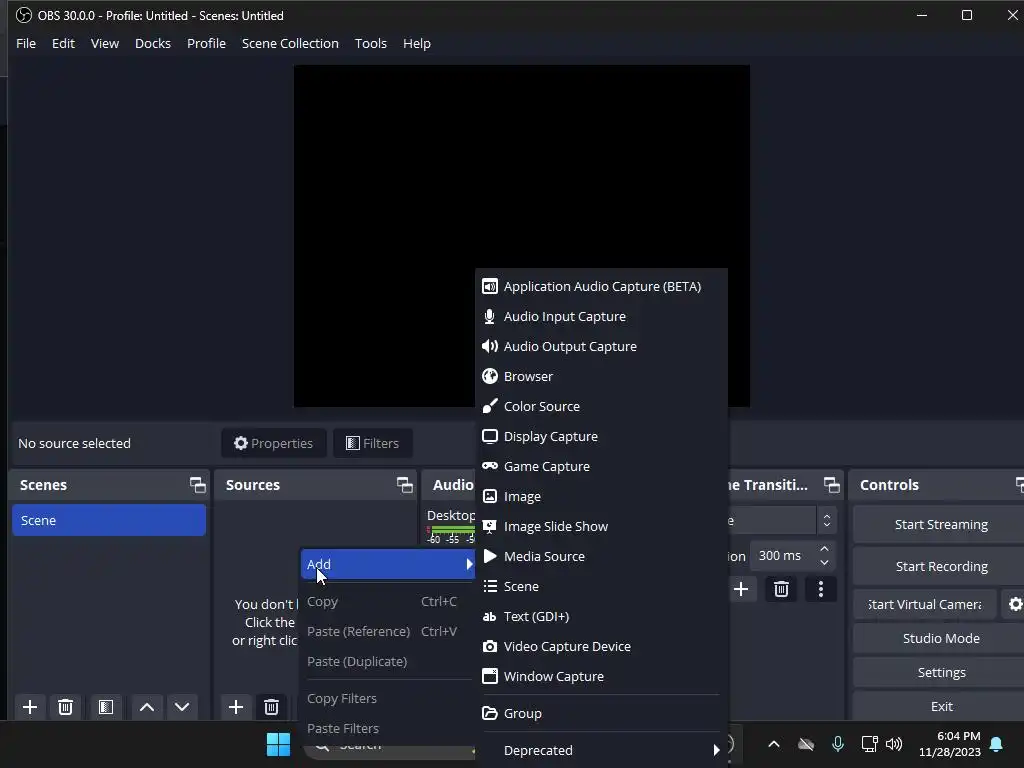Image resolution: width=1024 pixels, height=768 pixels.
Task: Remove source with Sources trash icon
Action: (x=271, y=707)
